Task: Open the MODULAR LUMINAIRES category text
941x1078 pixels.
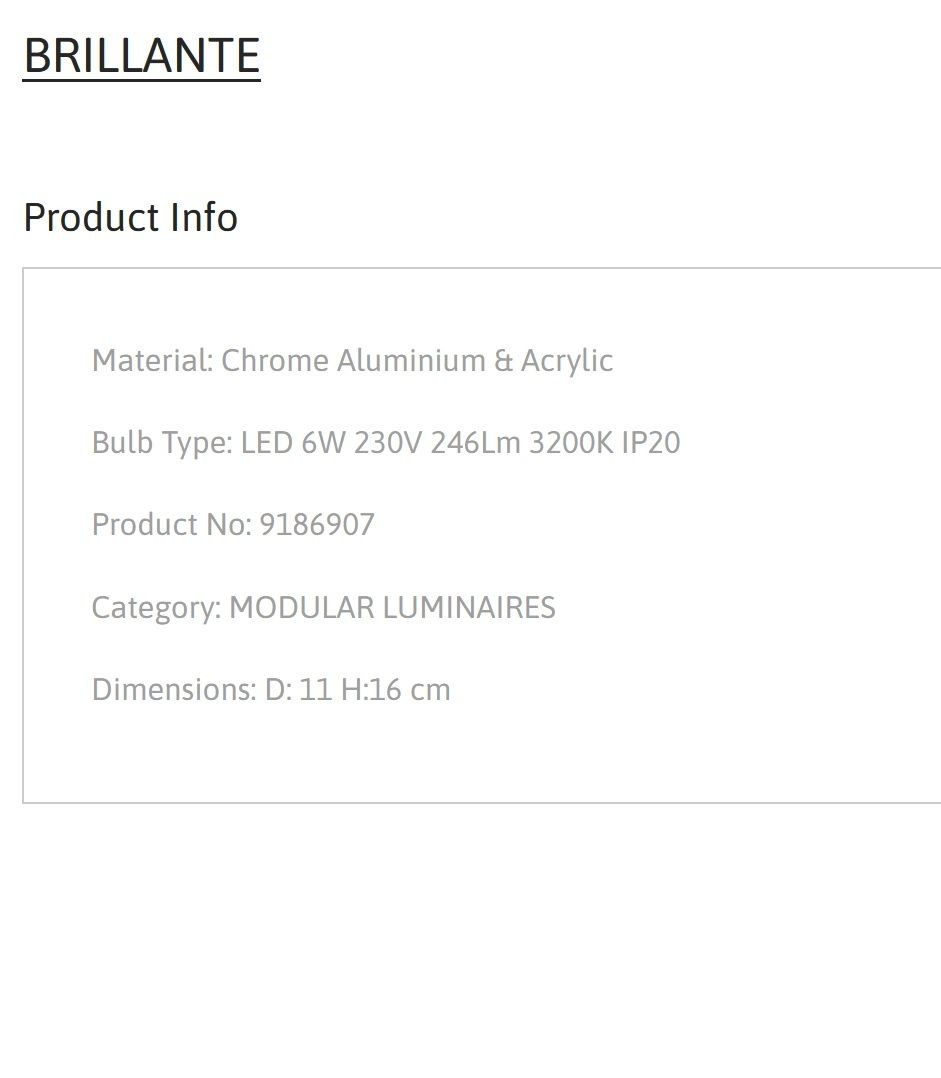Action: point(392,607)
